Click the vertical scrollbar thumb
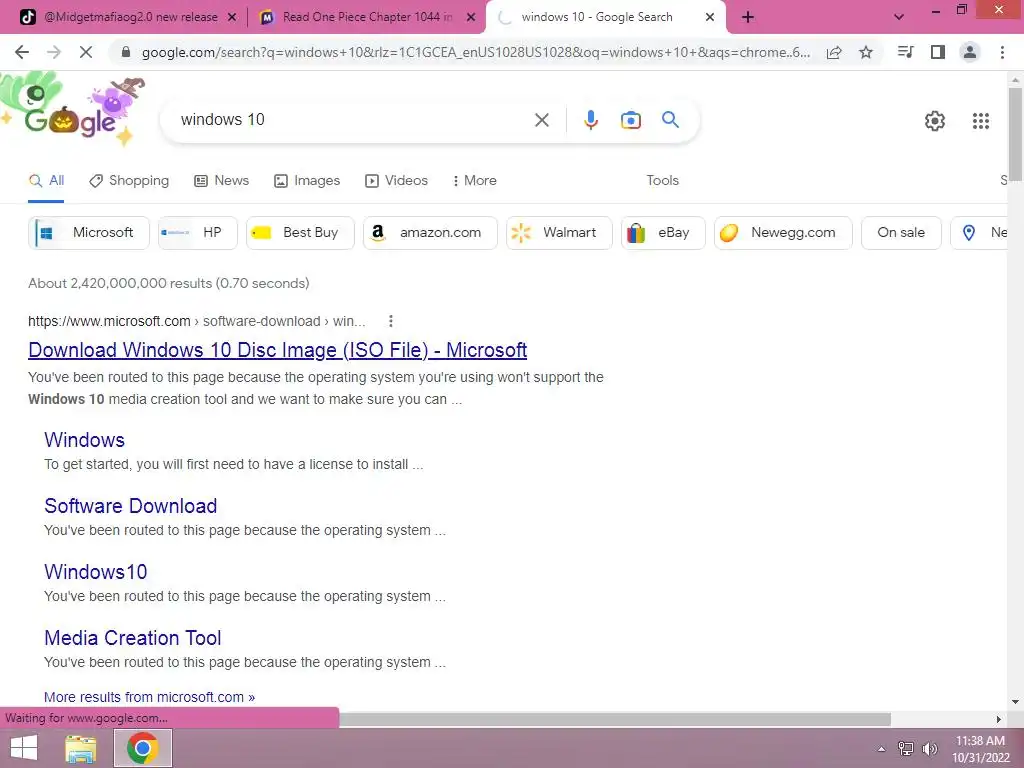The height and width of the screenshot is (768, 1024). tap(1015, 134)
